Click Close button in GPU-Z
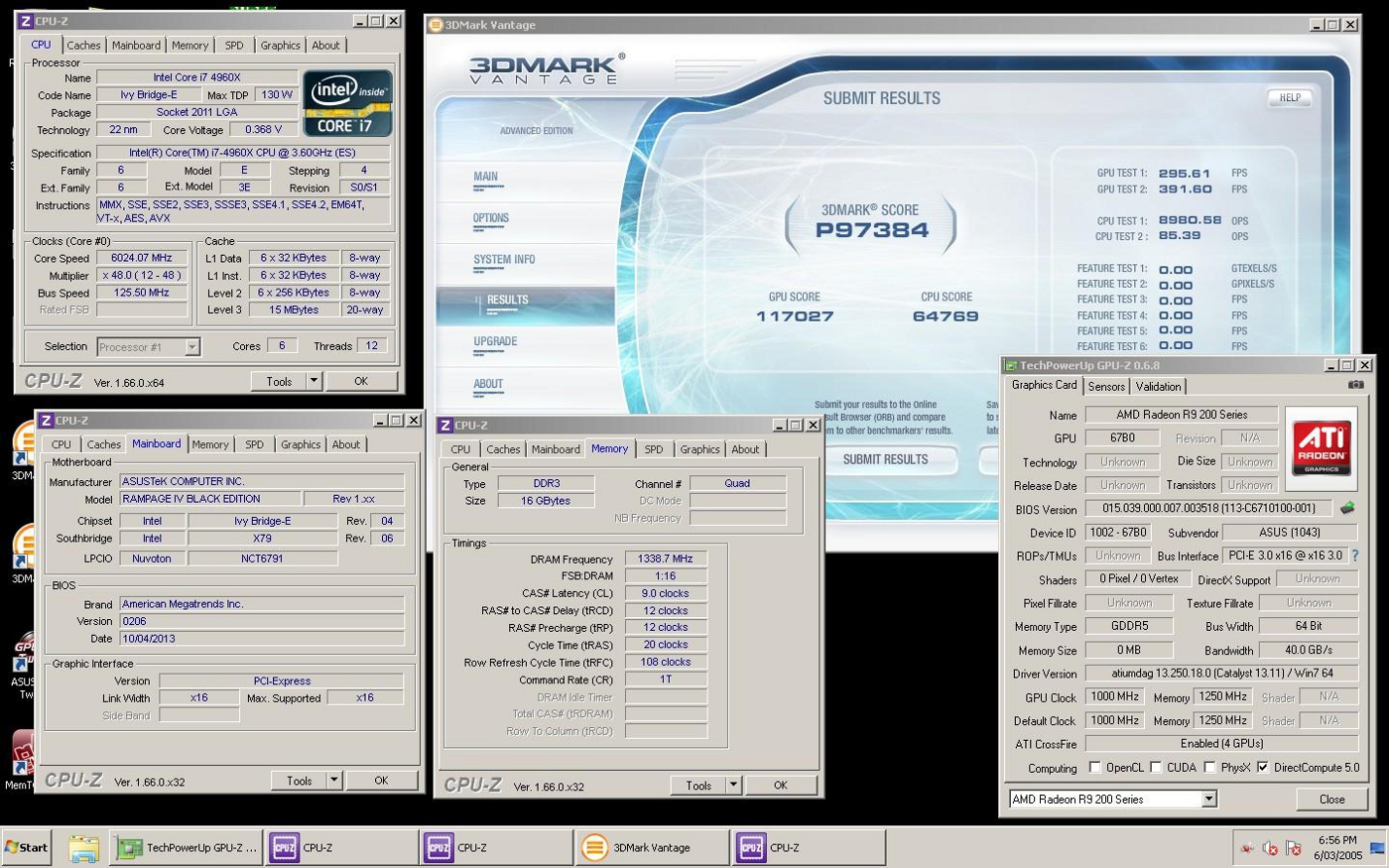Screen dimensions: 1389x868 coord(1331,800)
